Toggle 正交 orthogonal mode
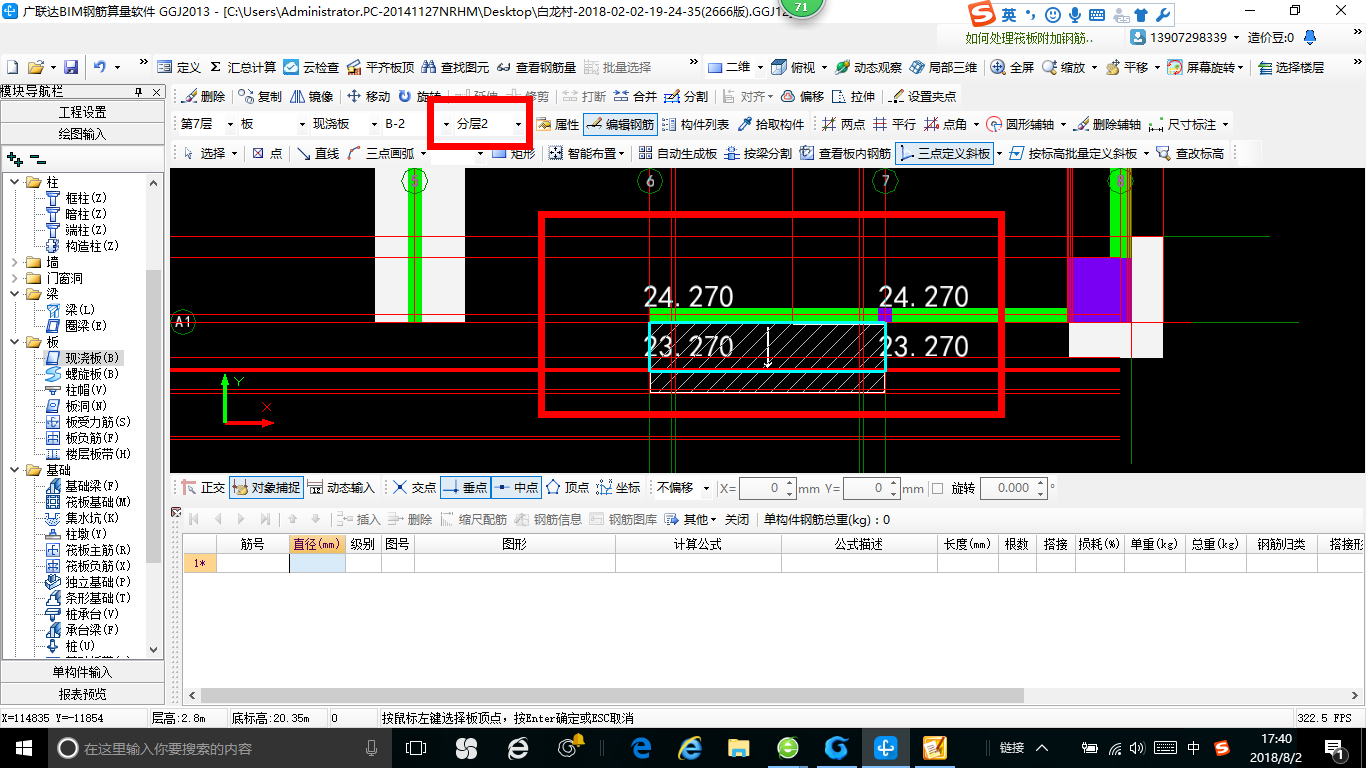Viewport: 1366px width, 768px height. (x=203, y=488)
